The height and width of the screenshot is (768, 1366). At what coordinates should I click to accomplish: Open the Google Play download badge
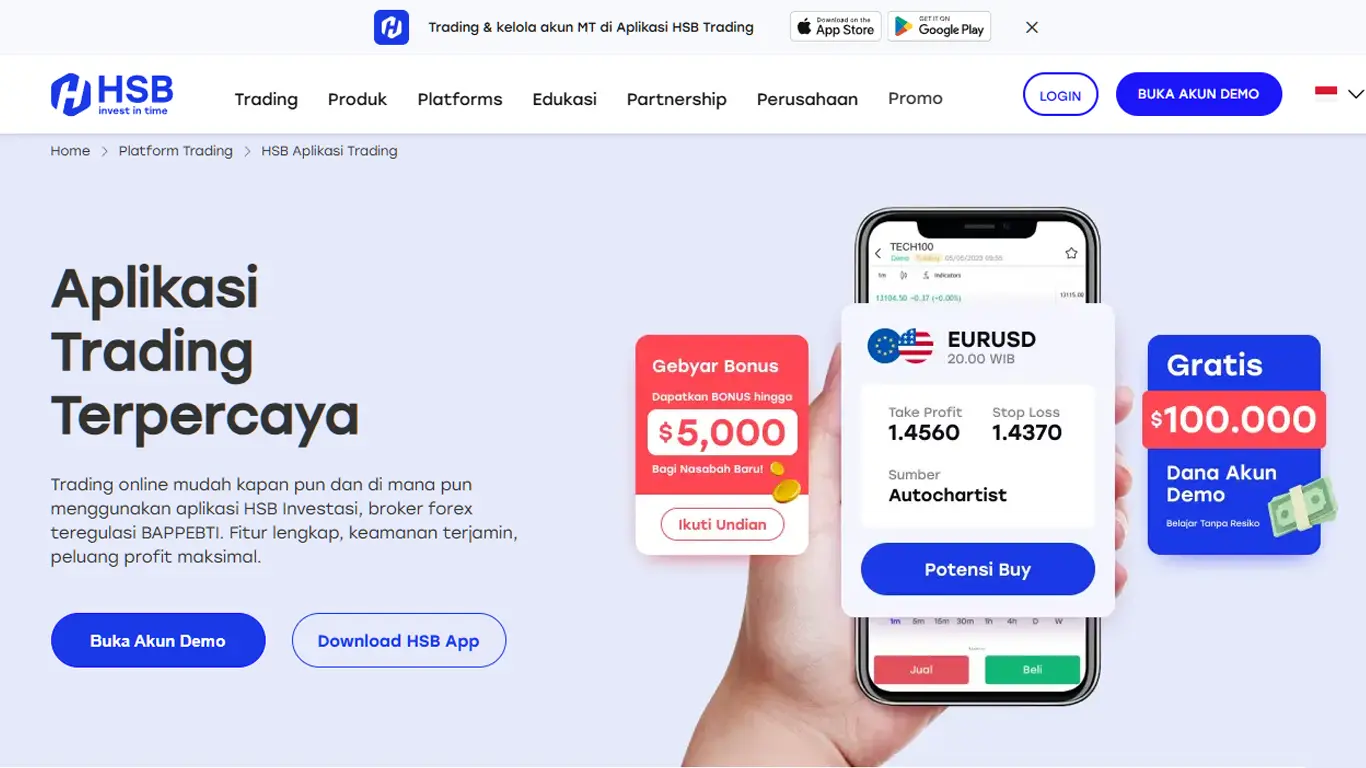point(939,26)
